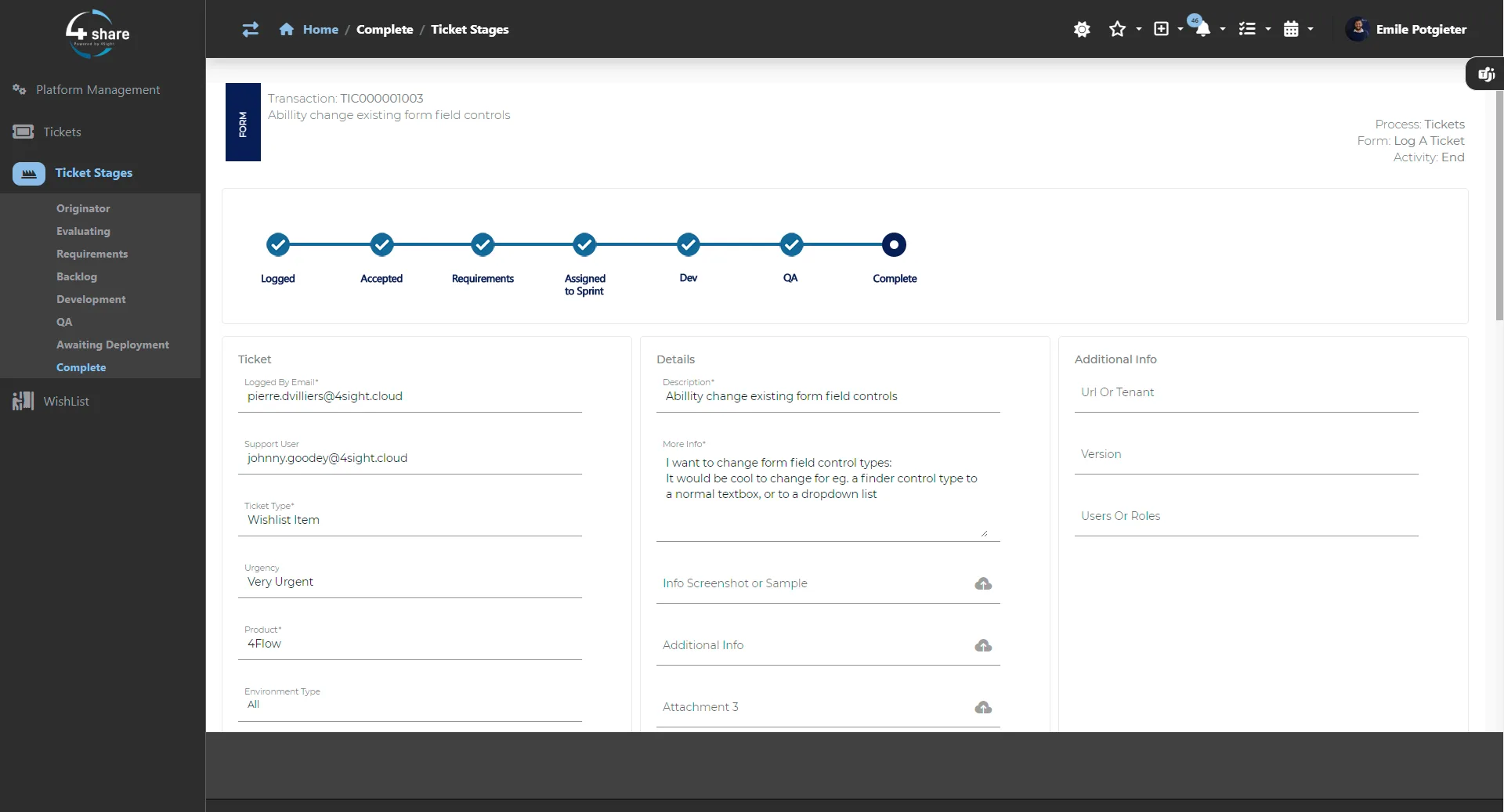Select Ticket Stages menu item

94,173
